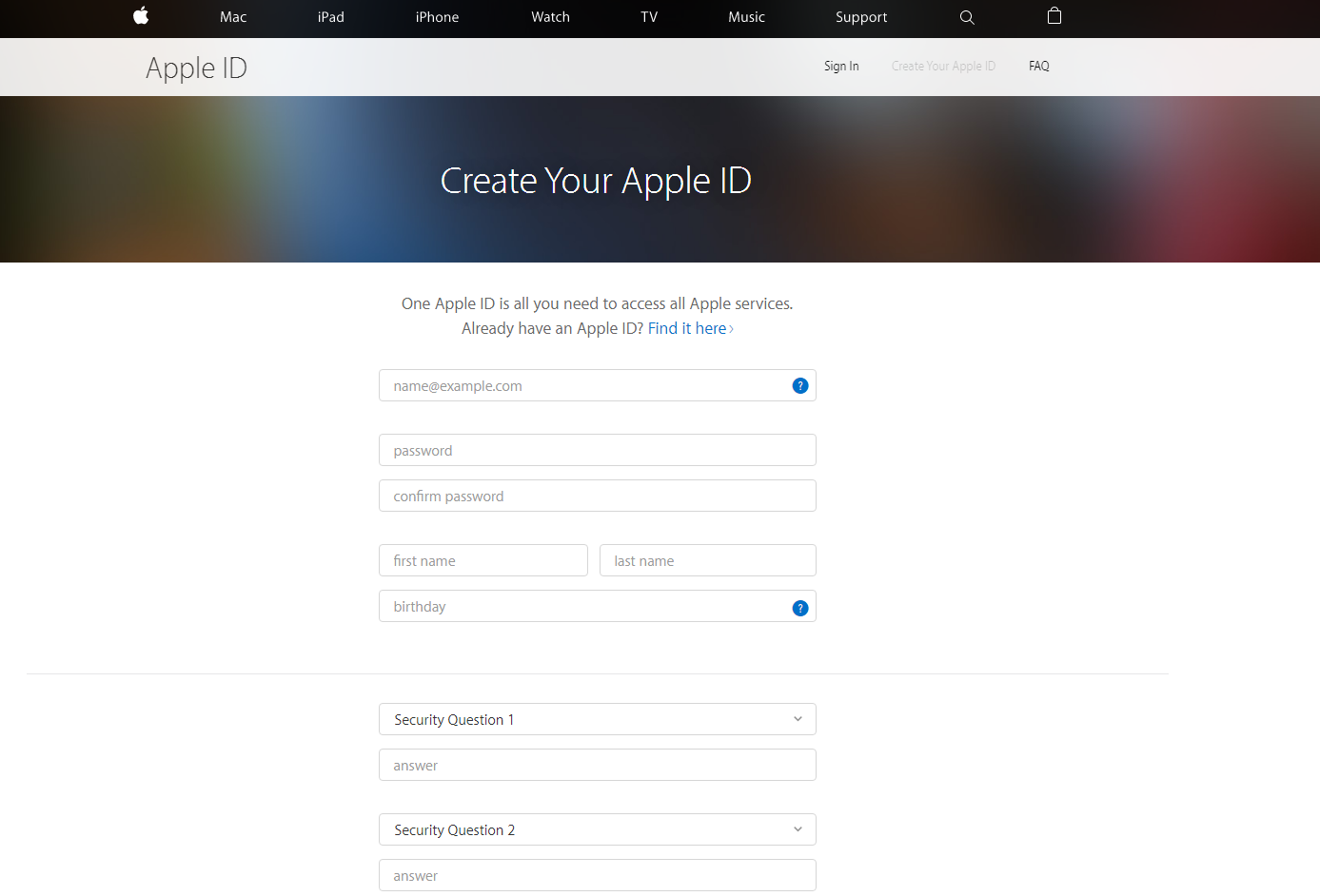Open the Watch menu item
This screenshot has width=1320, height=896.
tap(550, 17)
